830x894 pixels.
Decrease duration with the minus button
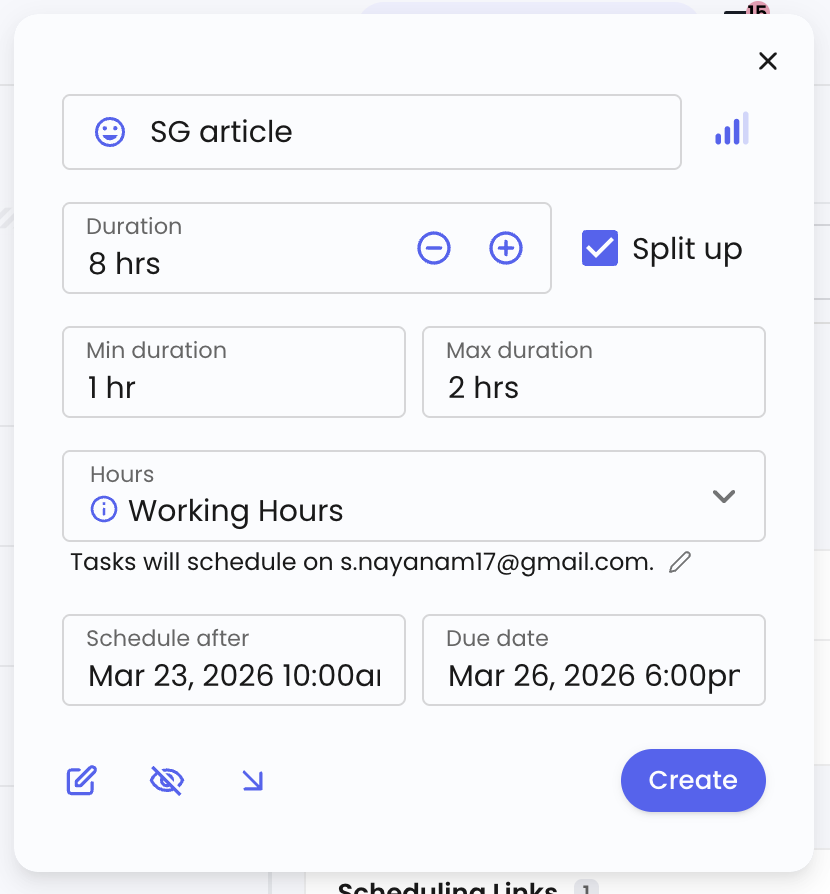coord(434,248)
